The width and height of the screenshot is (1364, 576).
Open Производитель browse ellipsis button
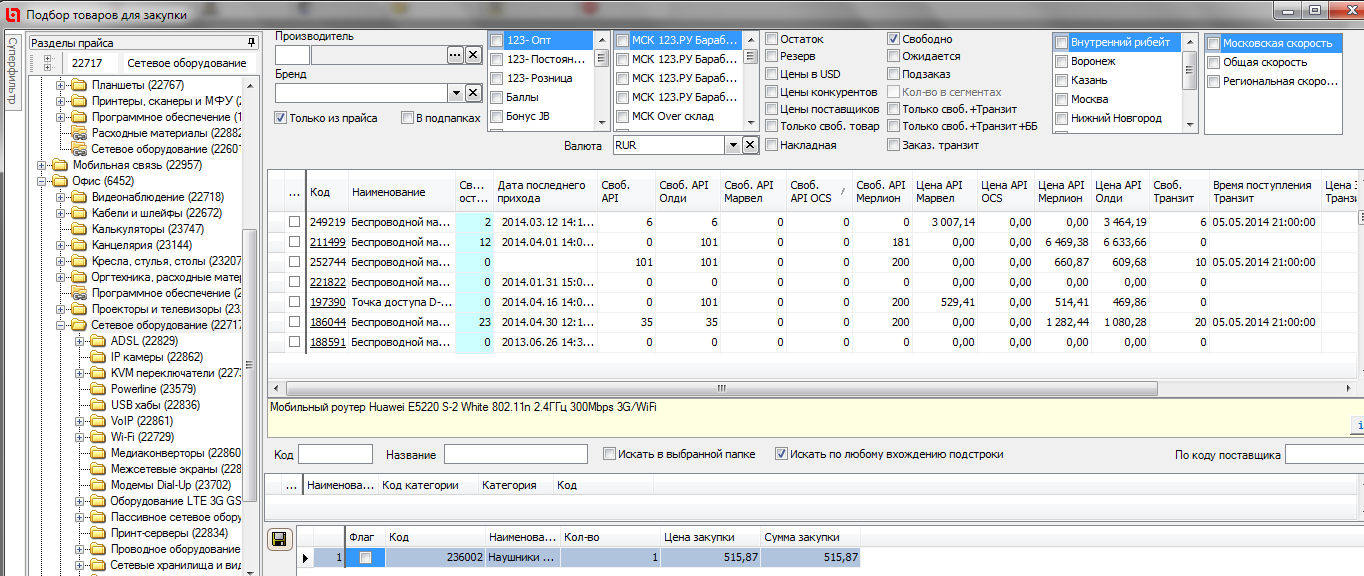coord(455,55)
